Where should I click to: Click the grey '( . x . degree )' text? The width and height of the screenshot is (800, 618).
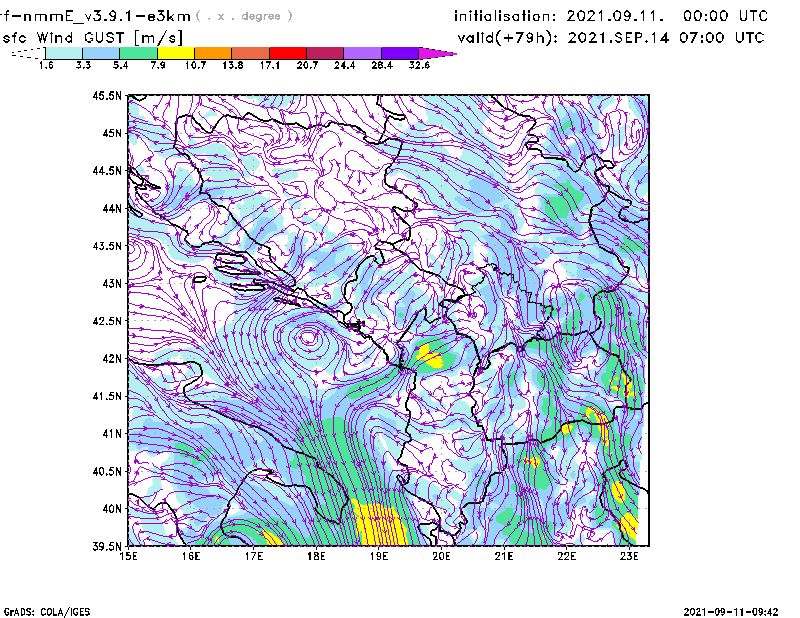coord(244,16)
